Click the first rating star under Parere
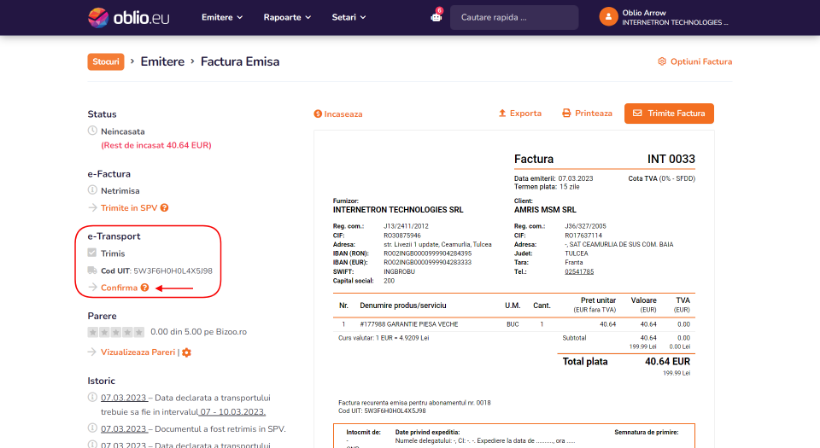Screen dimensions: 820x448 (x=93, y=332)
